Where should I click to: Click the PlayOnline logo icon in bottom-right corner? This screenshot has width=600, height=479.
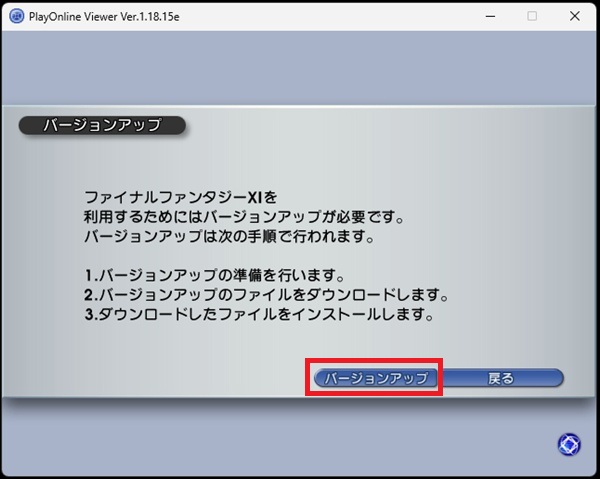568,445
